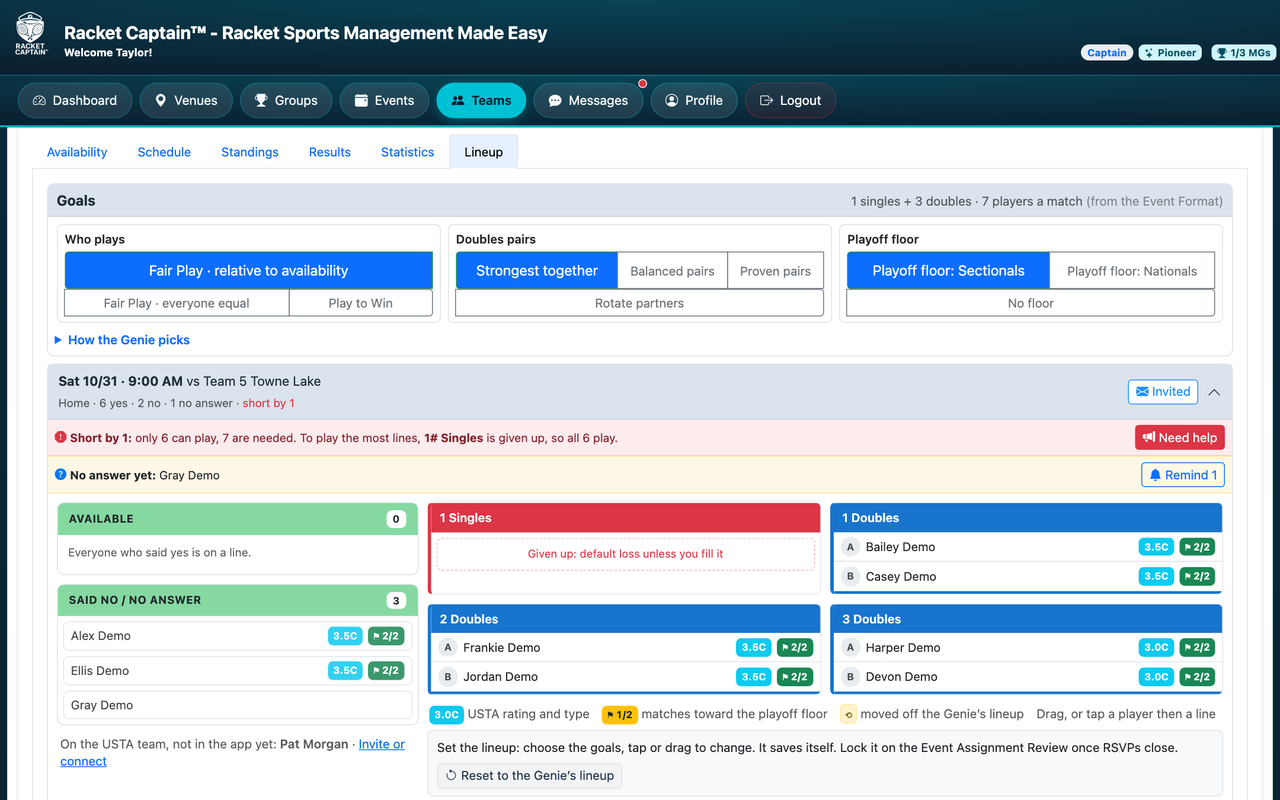This screenshot has width=1280, height=800.
Task: Open the Groups page
Action: (x=286, y=100)
